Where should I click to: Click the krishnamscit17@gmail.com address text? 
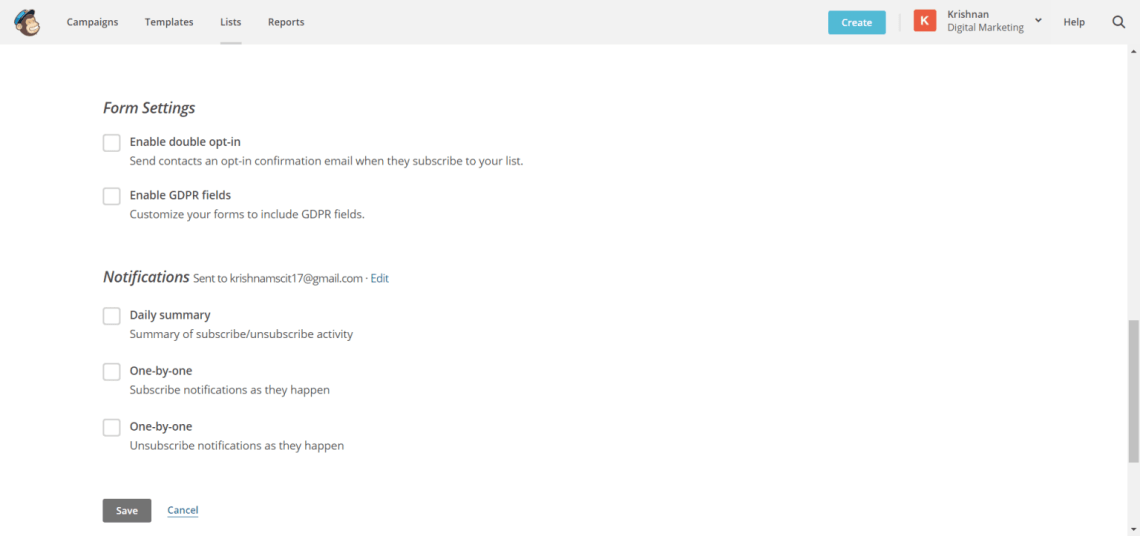(296, 279)
